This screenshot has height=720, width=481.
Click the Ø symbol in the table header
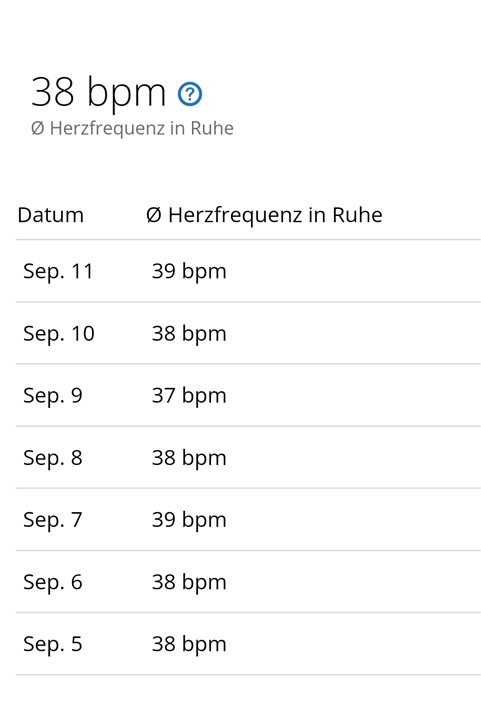click(x=154, y=215)
